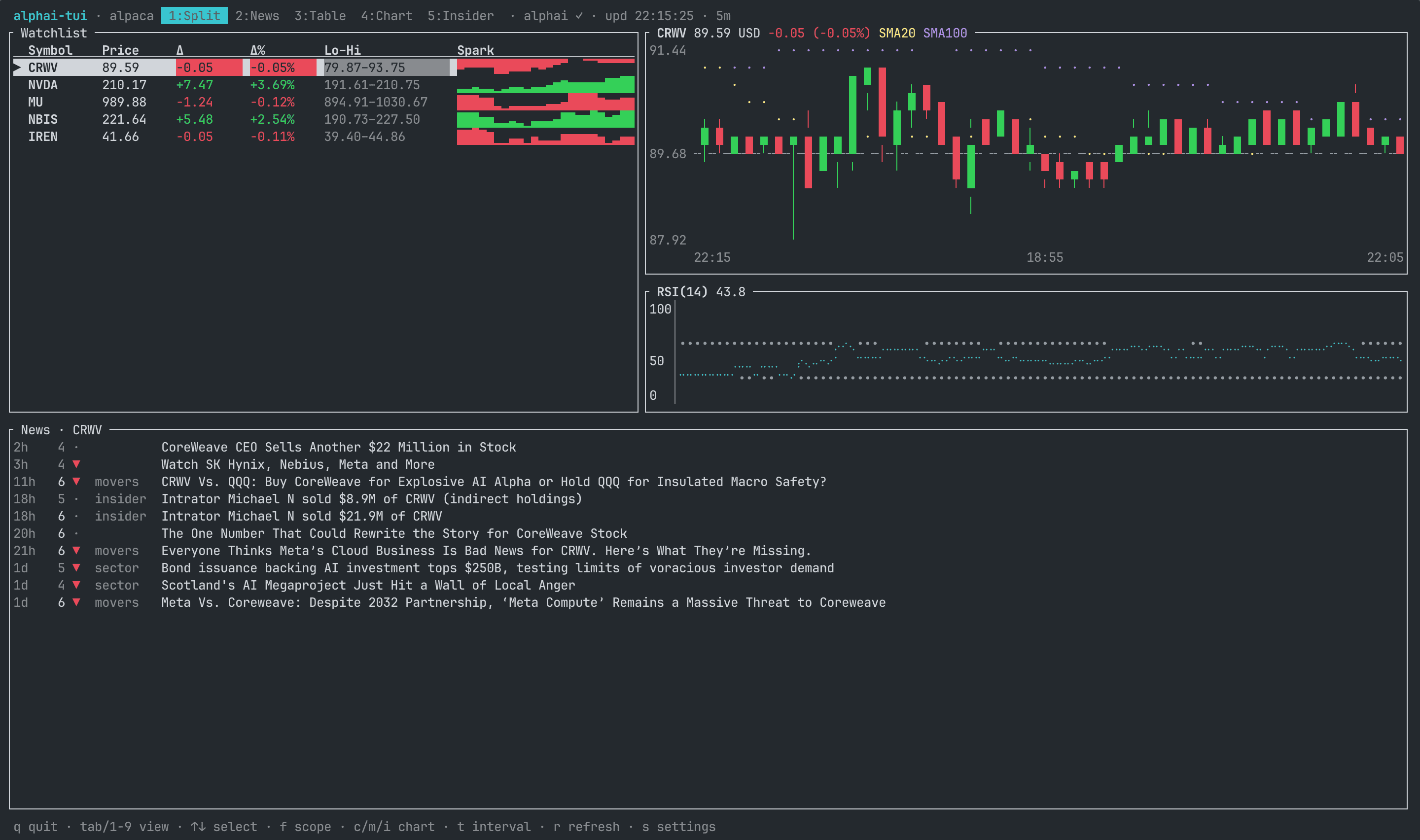
Task: Click red down arrow on Everyone Thinks Meta's row
Action: click(x=76, y=551)
